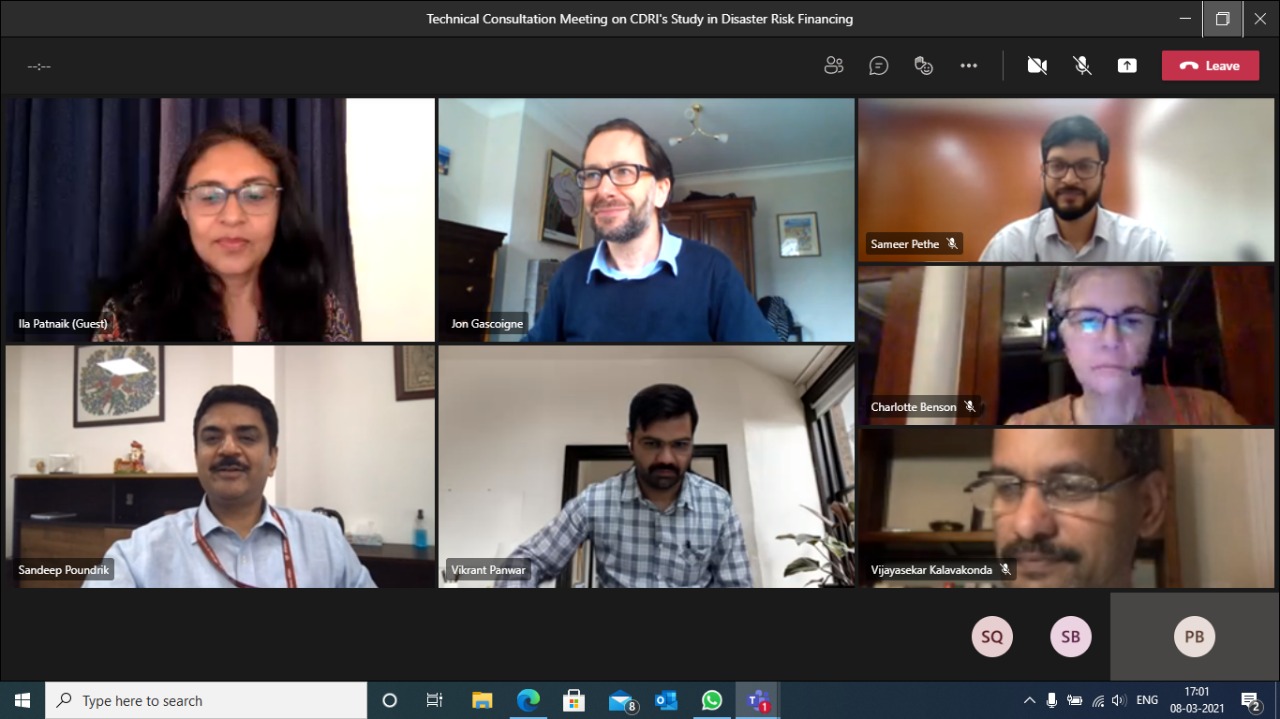This screenshot has width=1280, height=719.
Task: Select Charlotte Benson video tile
Action: point(1066,345)
